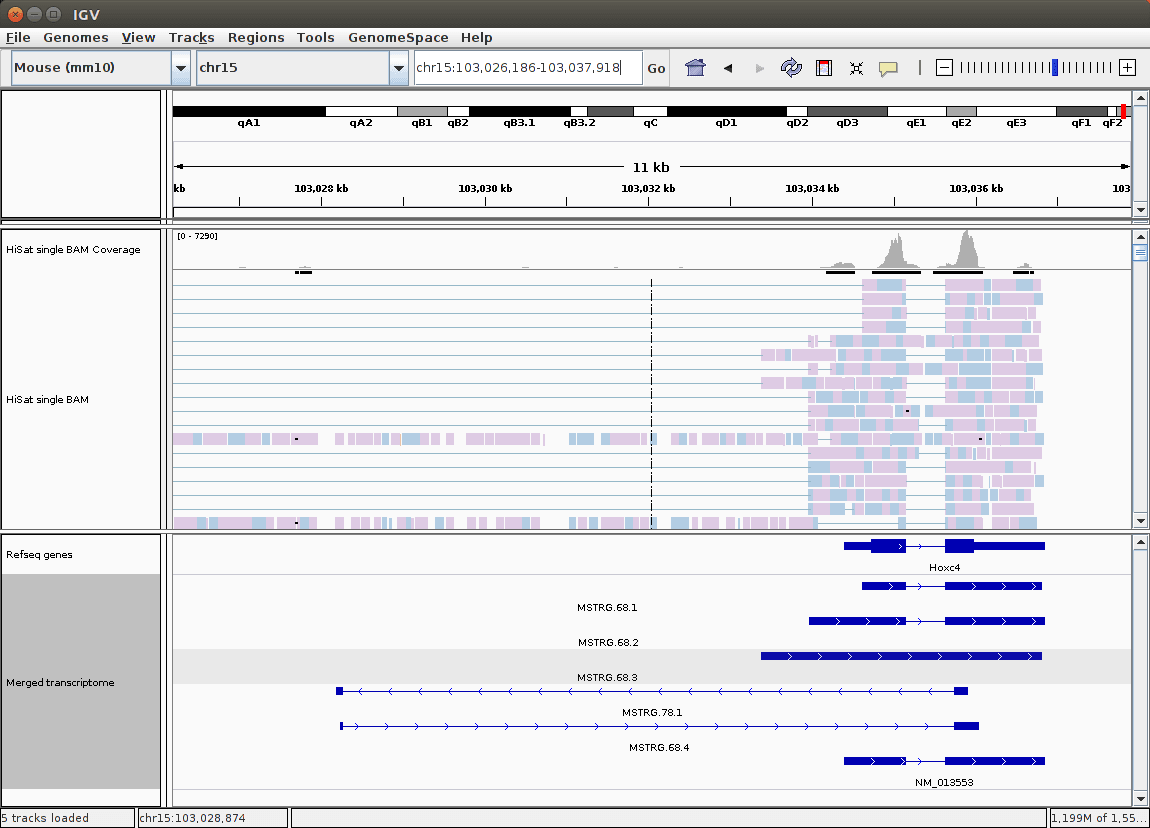Zoom out with the minus icon

coord(944,68)
